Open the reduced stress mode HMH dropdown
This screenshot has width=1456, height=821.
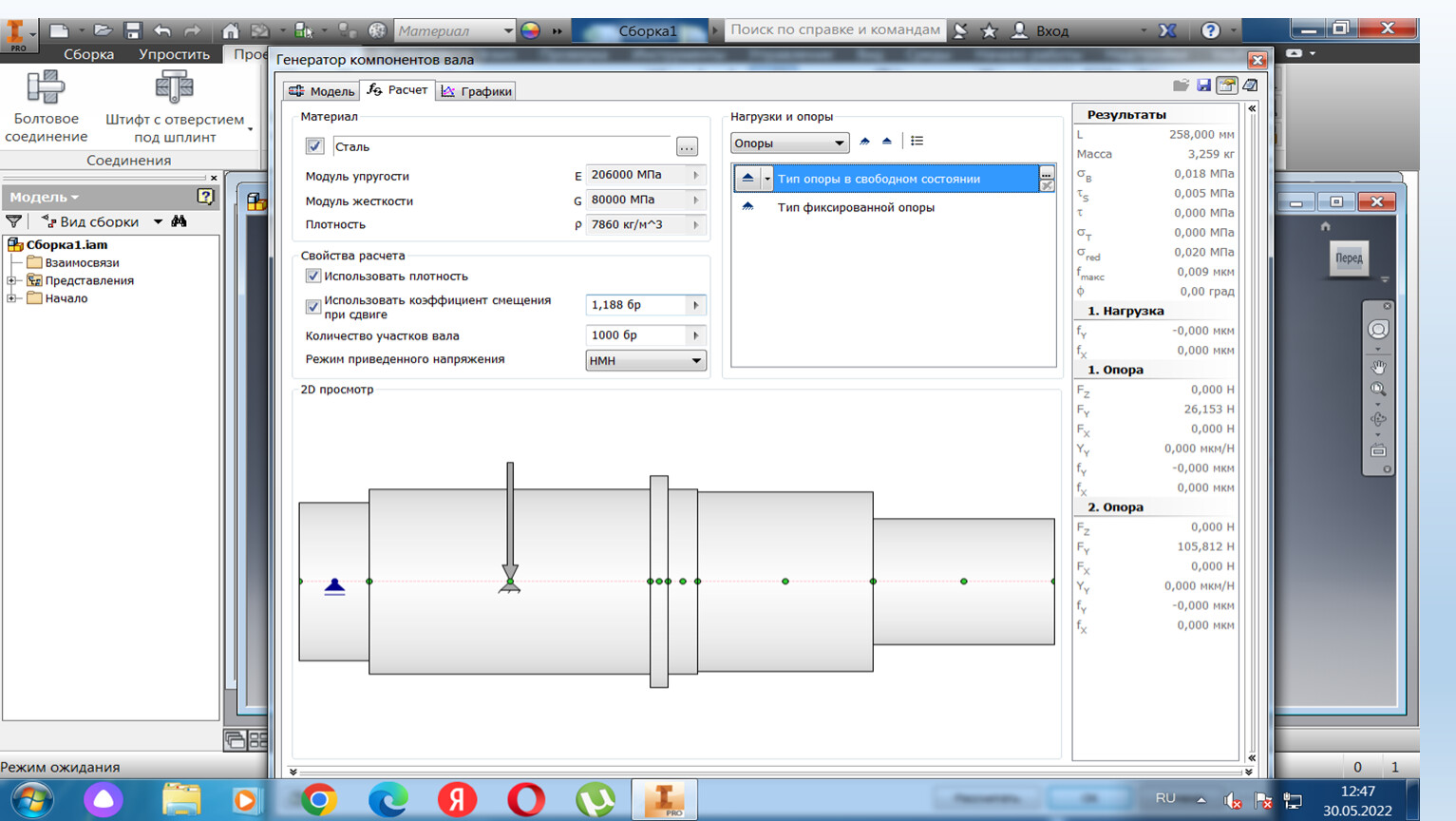[x=646, y=361]
